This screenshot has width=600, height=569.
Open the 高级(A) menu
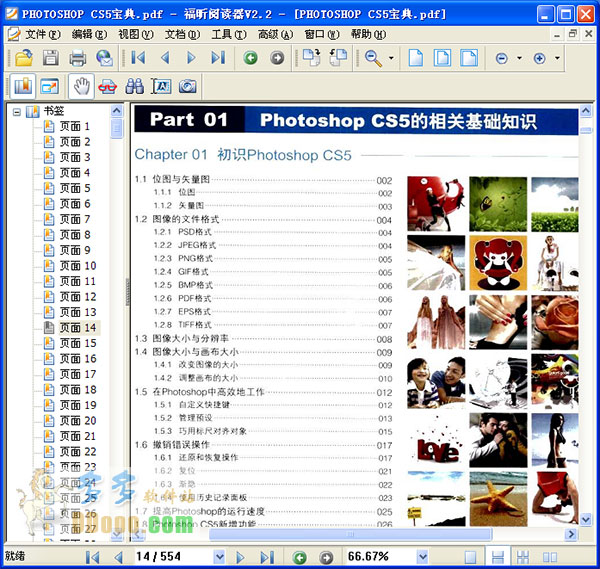pyautogui.click(x=275, y=34)
